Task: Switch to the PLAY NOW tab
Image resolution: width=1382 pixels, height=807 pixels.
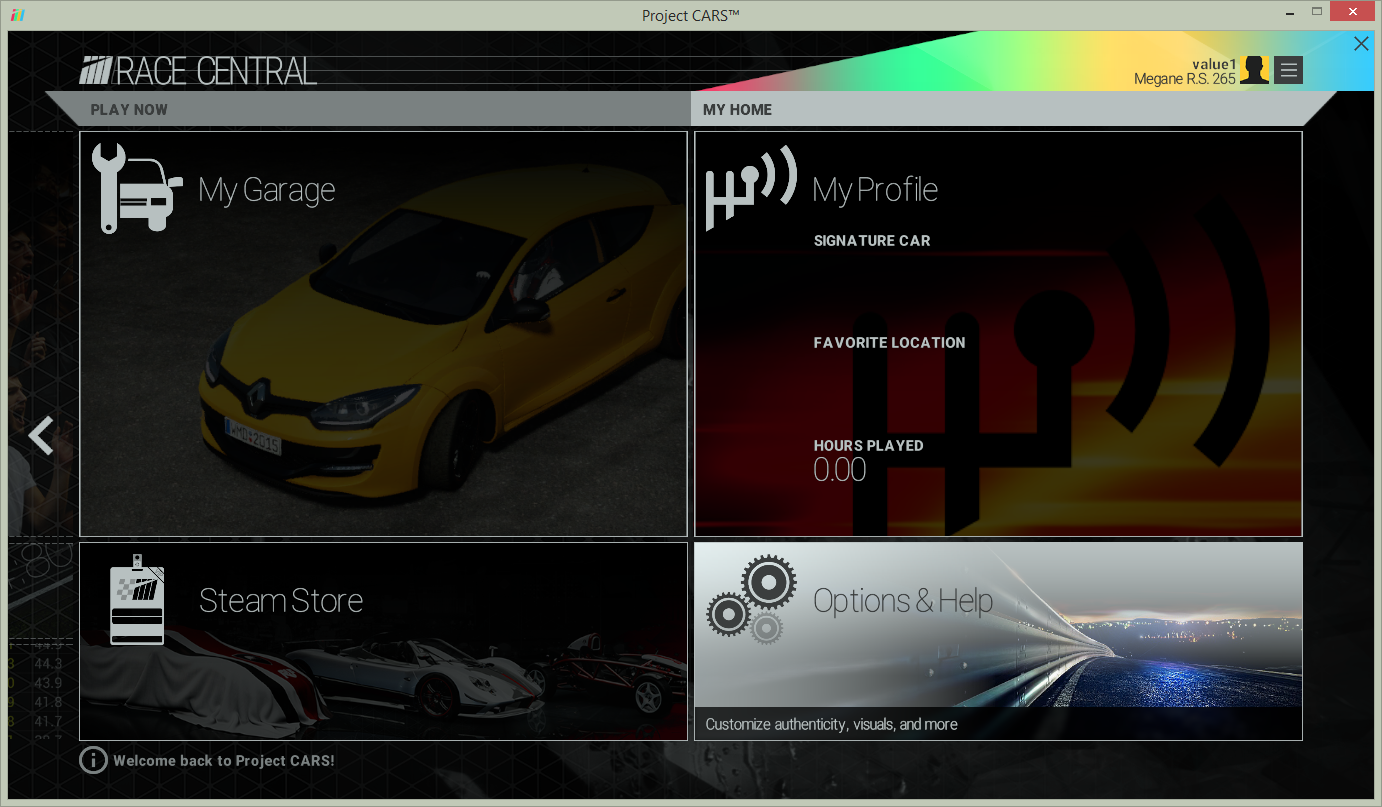Action: point(129,110)
